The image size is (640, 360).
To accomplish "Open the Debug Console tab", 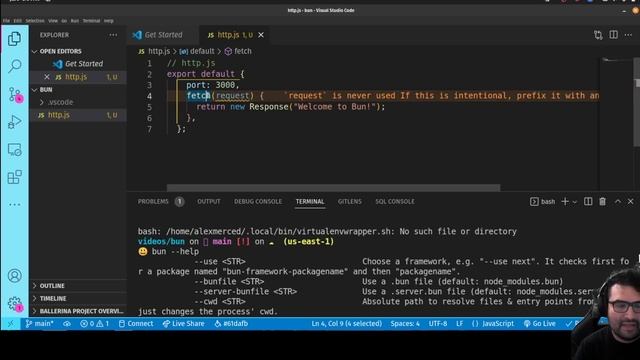I will [x=258, y=202].
